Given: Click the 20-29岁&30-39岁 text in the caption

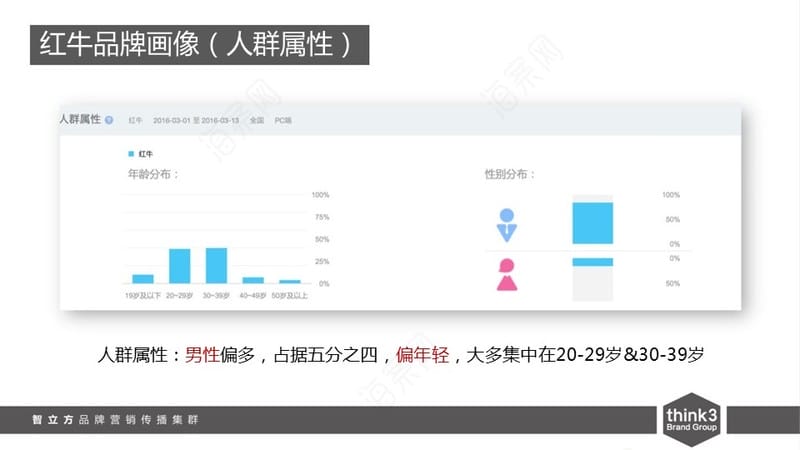Looking at the screenshot, I should pos(630,354).
